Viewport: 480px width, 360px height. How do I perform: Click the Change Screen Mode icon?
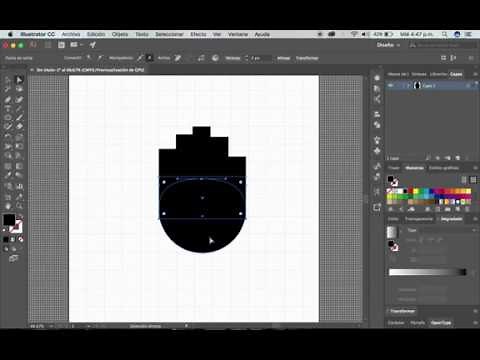click(x=13, y=258)
